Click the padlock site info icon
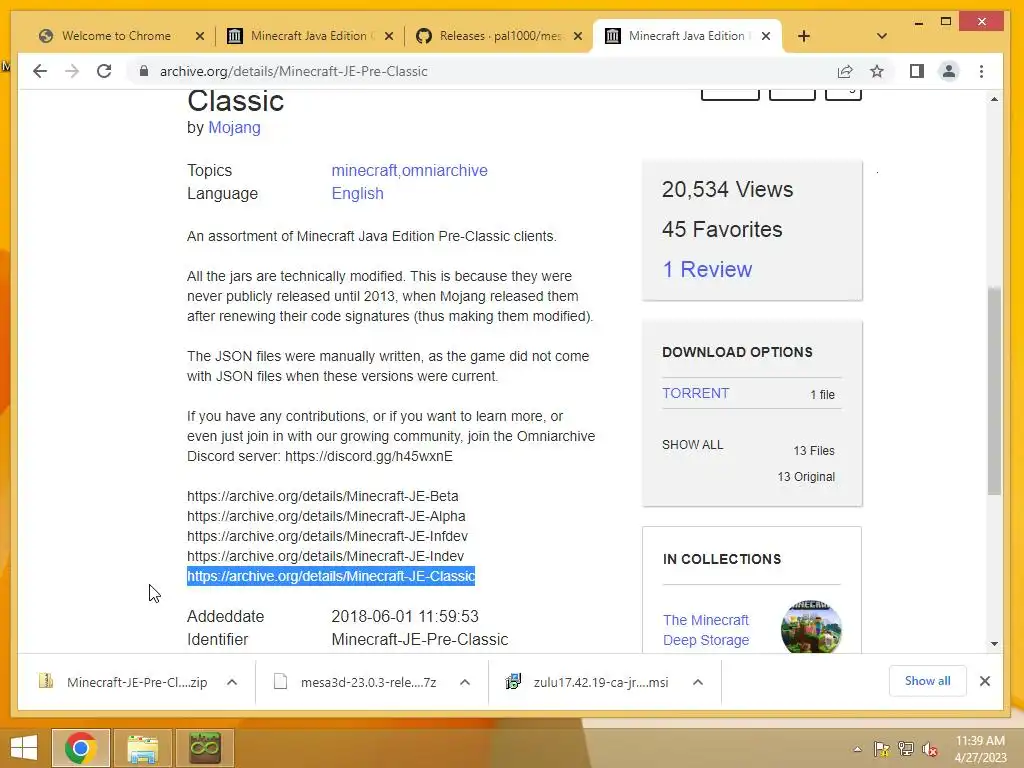1024x768 pixels. click(x=144, y=71)
